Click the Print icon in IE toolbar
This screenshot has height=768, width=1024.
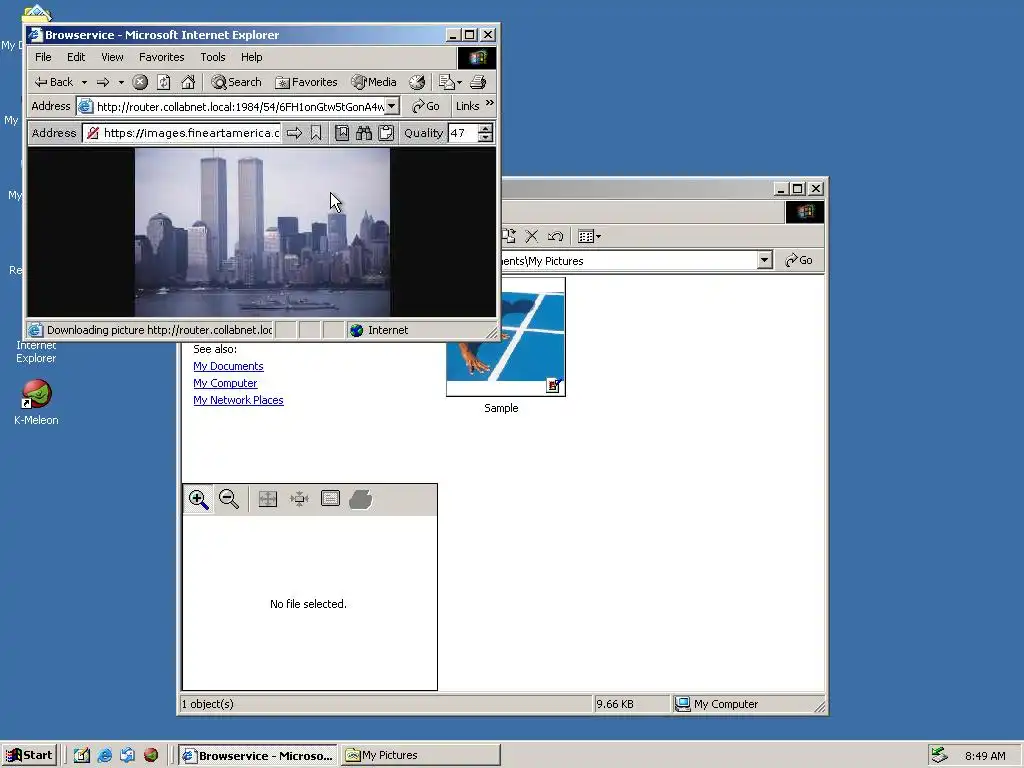click(478, 82)
